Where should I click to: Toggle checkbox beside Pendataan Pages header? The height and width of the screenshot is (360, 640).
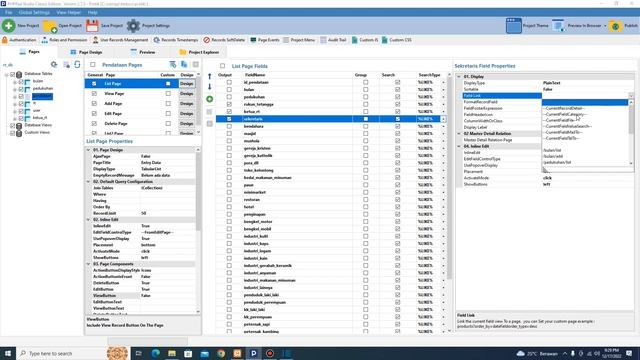pos(93,64)
